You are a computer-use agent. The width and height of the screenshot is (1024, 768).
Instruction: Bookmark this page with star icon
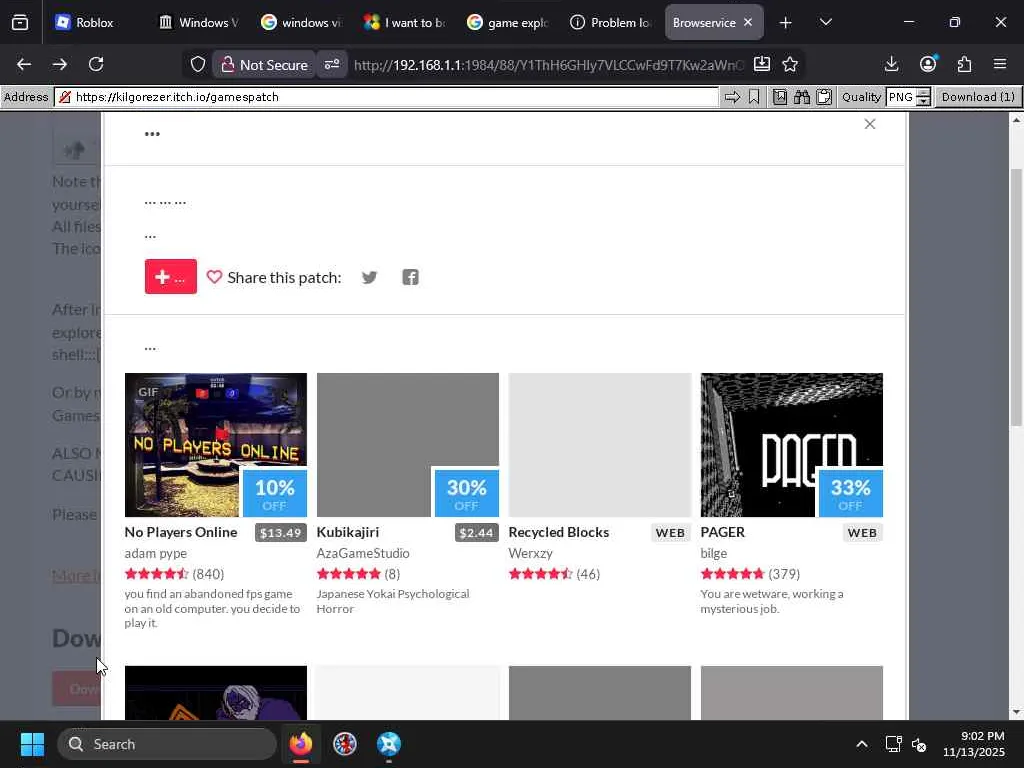tap(790, 64)
